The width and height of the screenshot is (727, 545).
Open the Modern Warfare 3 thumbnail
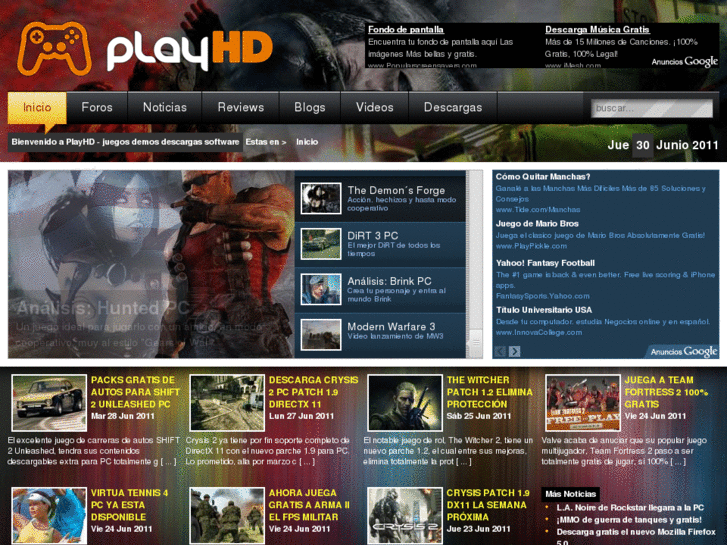tap(321, 334)
